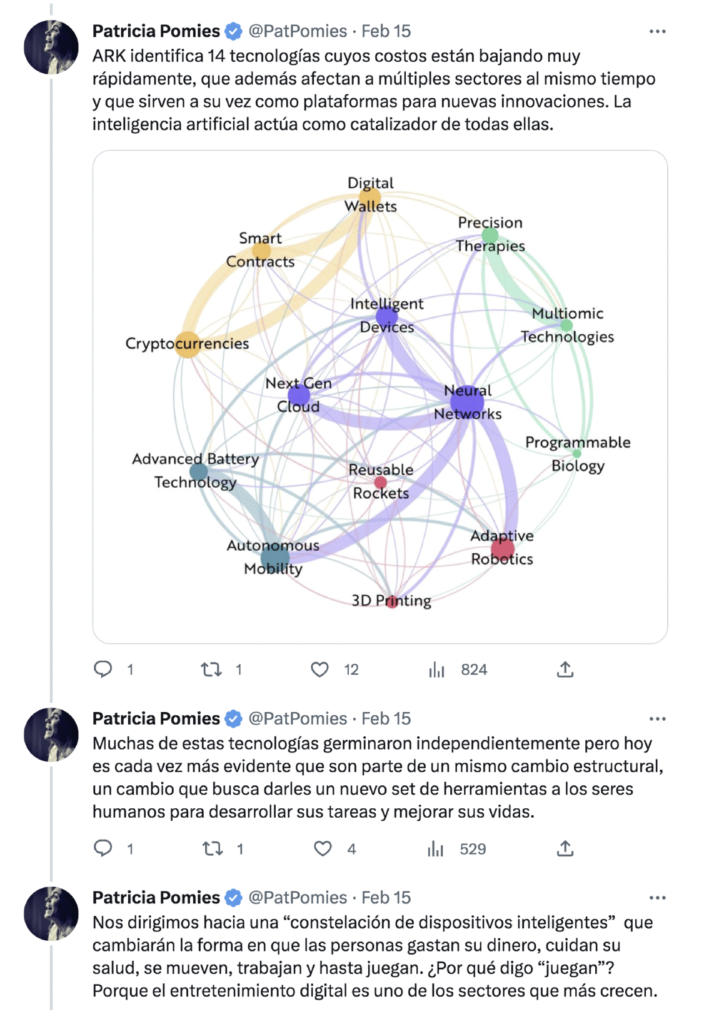Viewport: 709px width, 1024px height.
Task: Like the second tweet with 4 likes
Action: [322, 848]
